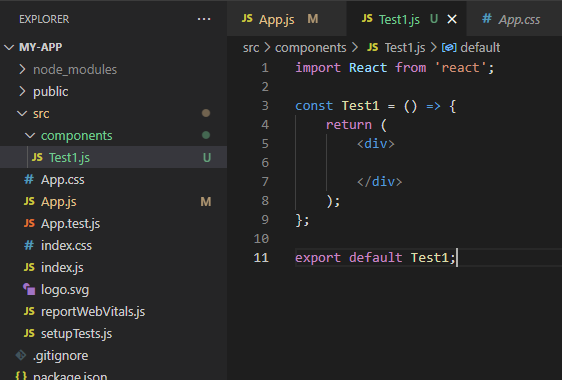Click 'return' keyword on line 4
562x380 pixels.
(x=349, y=125)
